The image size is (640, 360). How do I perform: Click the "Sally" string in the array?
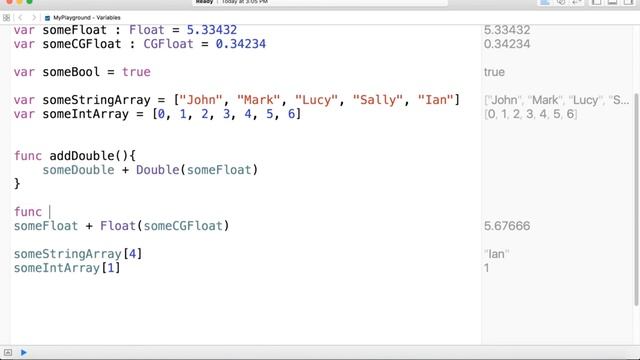tap(378, 100)
